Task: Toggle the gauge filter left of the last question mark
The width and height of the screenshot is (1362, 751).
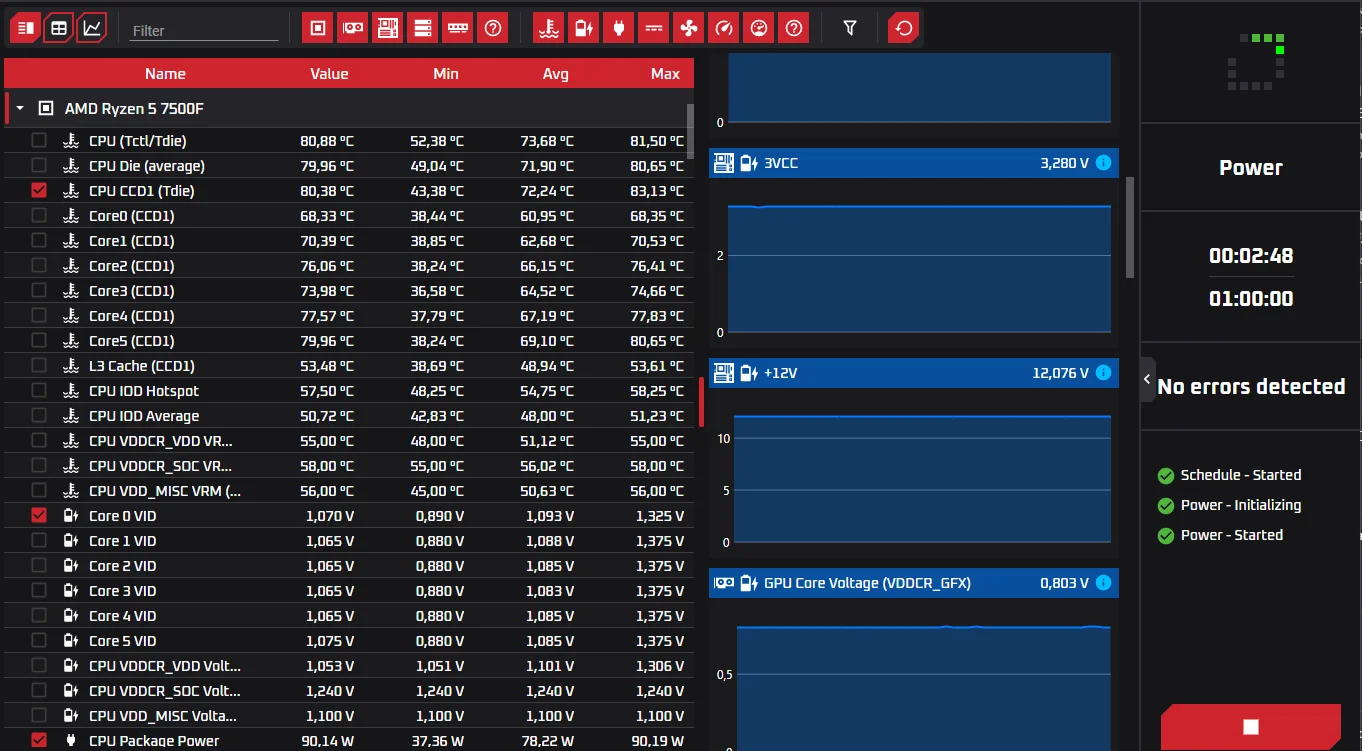Action: coord(758,28)
